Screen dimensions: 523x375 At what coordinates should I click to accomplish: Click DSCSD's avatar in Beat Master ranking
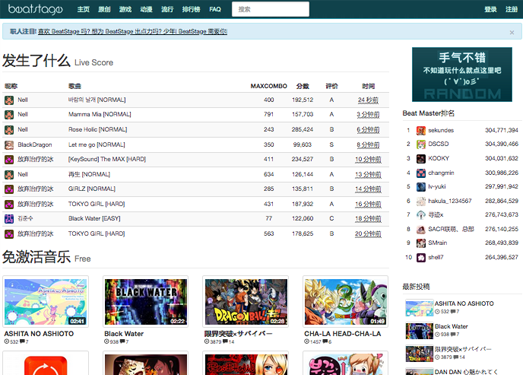(x=421, y=144)
